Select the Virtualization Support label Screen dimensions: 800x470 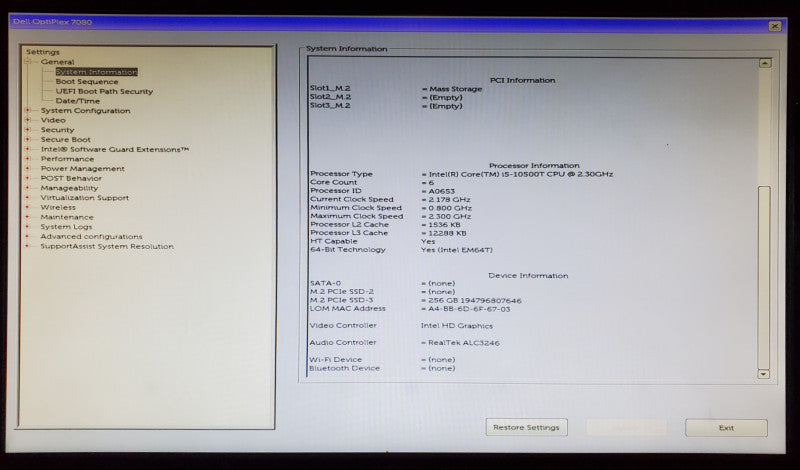point(84,197)
